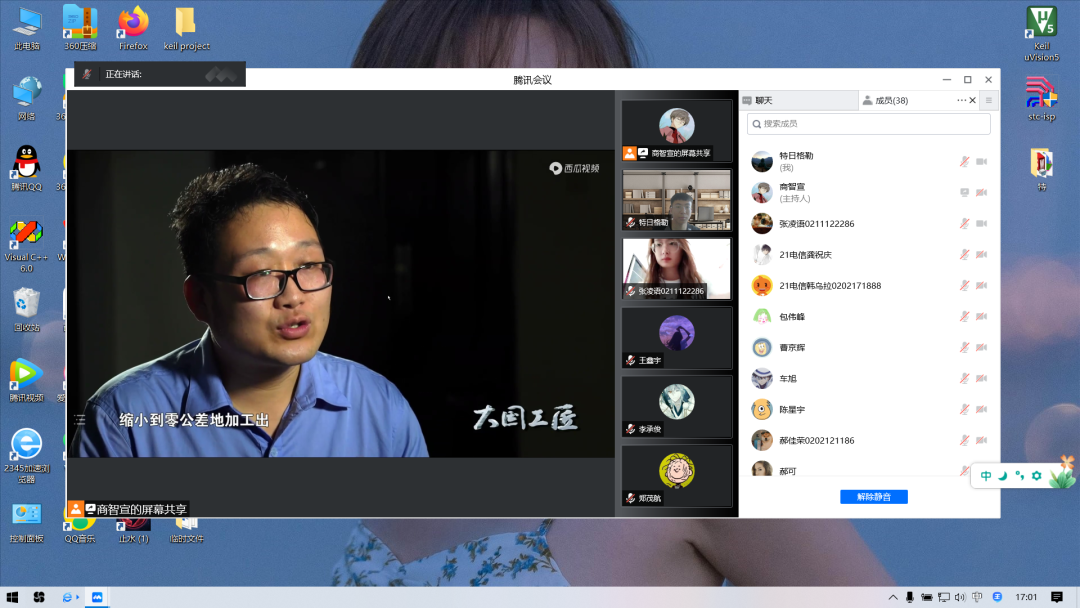This screenshot has width=1080, height=608.
Task: Select member 包伟峰 in list
Action: pyautogui.click(x=869, y=316)
